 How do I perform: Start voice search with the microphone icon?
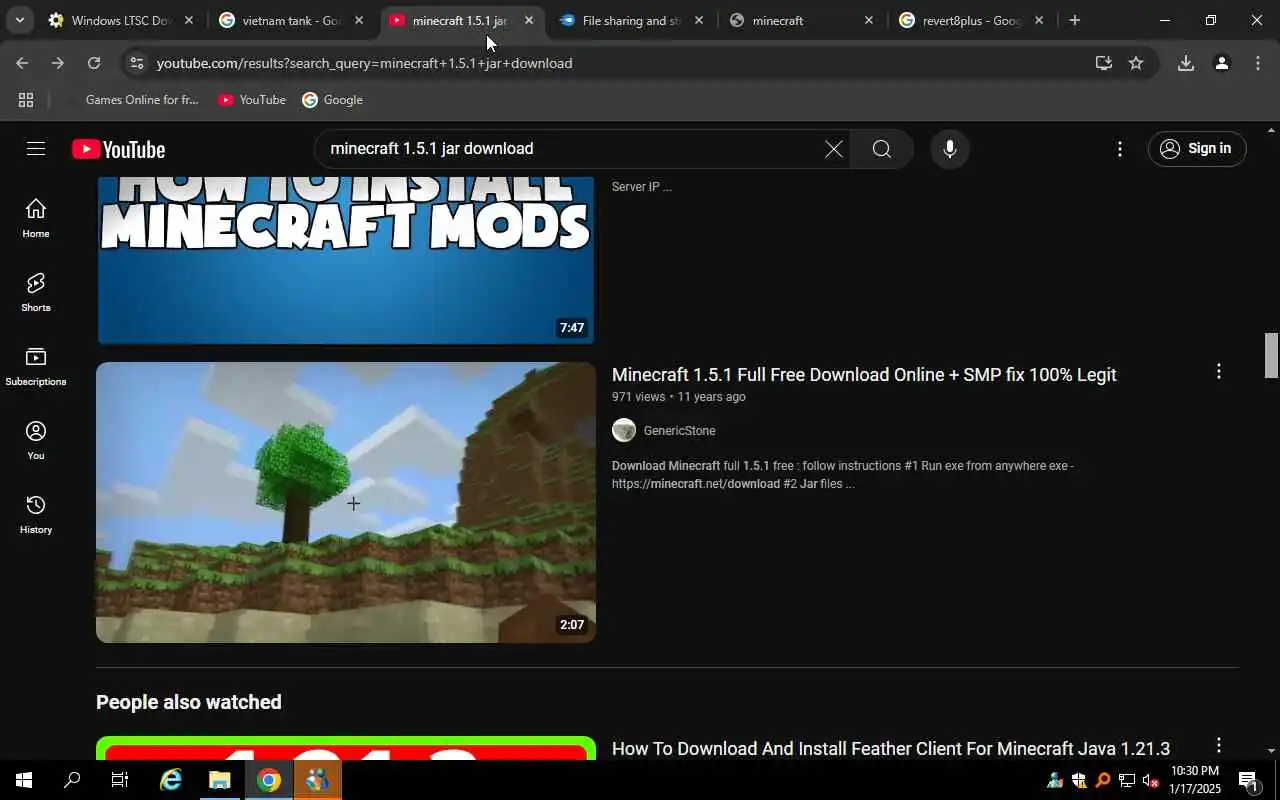949,149
